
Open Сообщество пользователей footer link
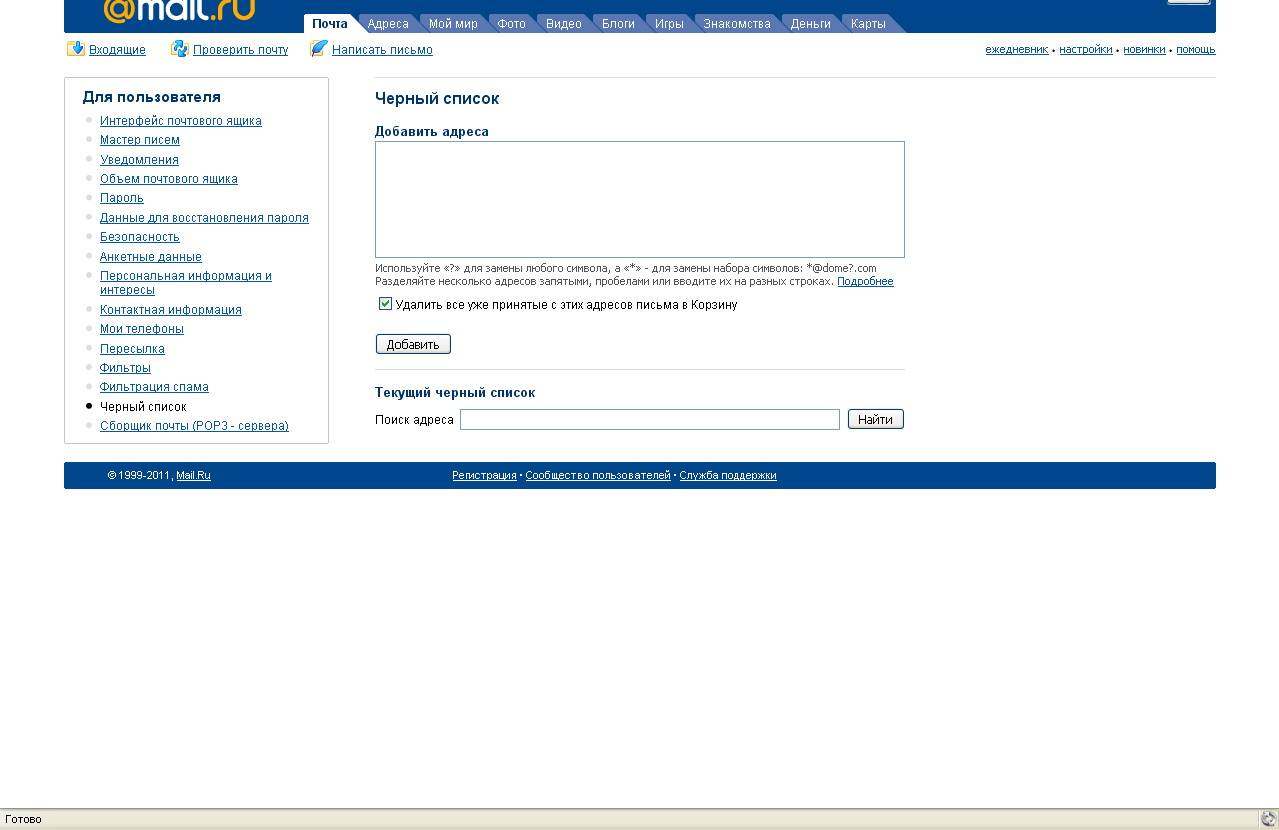pos(598,476)
